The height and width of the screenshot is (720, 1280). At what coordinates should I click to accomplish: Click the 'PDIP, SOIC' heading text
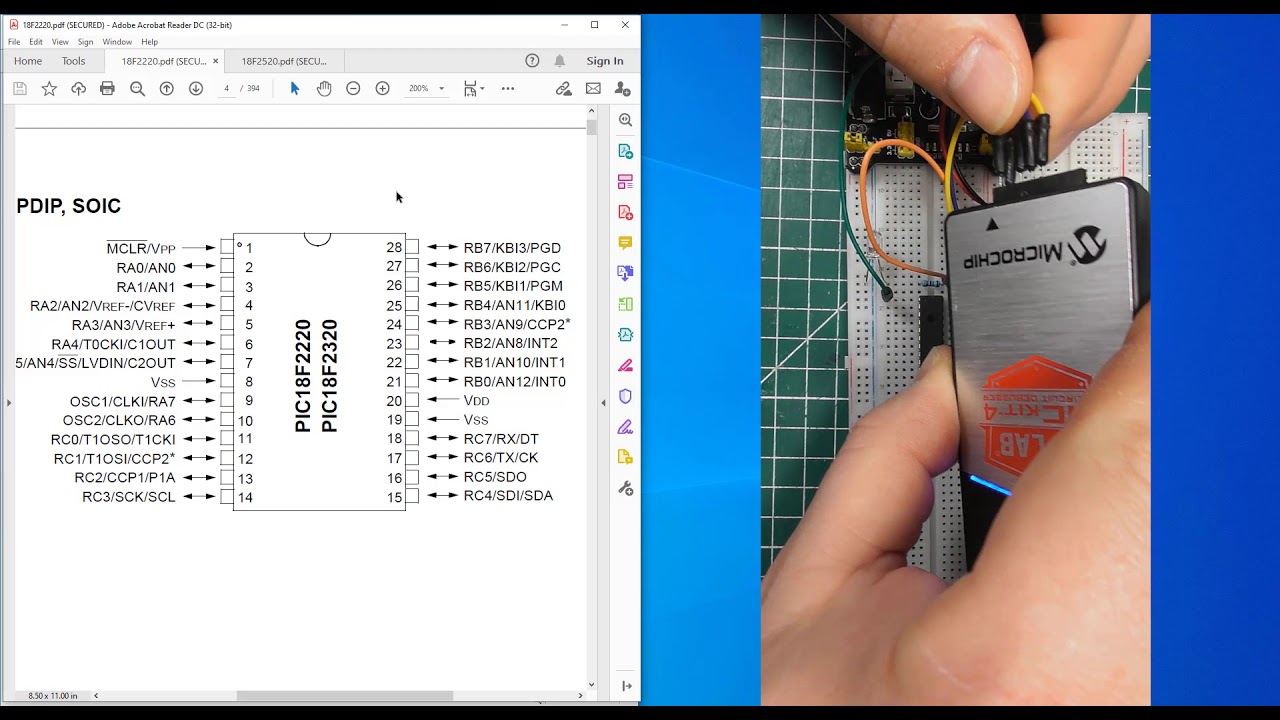(68, 206)
